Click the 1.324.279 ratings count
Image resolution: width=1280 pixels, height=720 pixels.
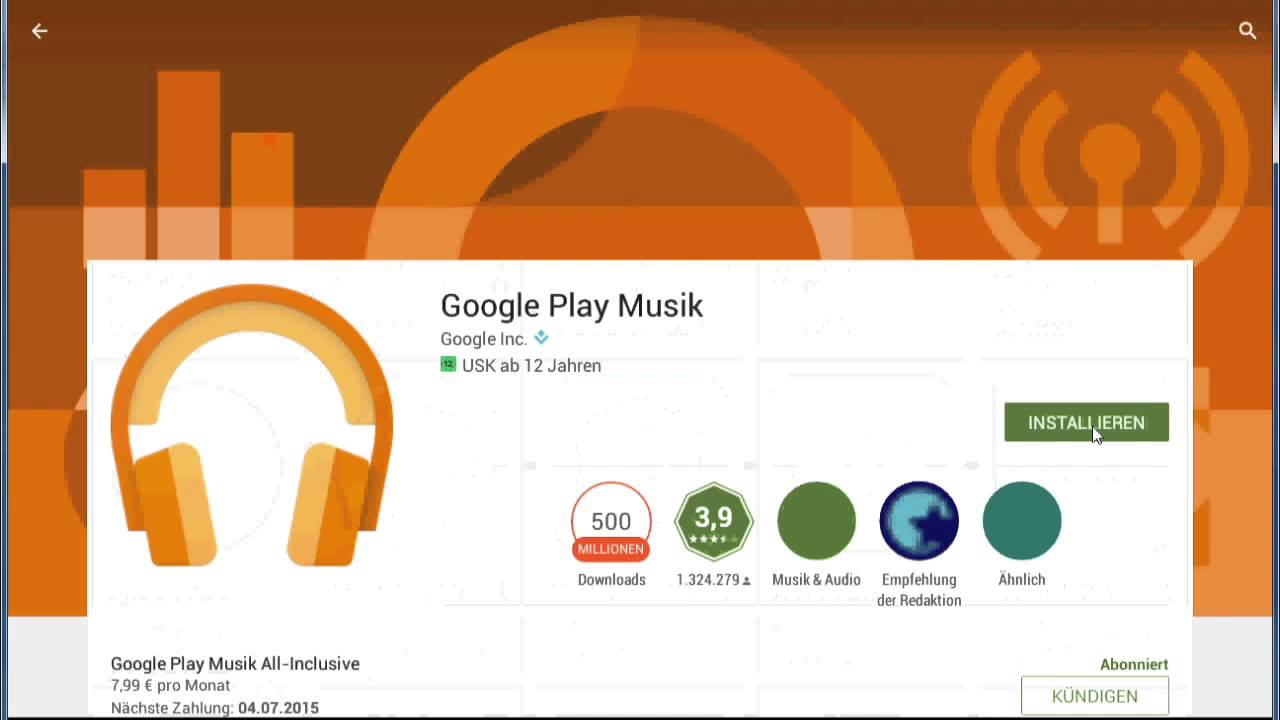(x=708, y=580)
